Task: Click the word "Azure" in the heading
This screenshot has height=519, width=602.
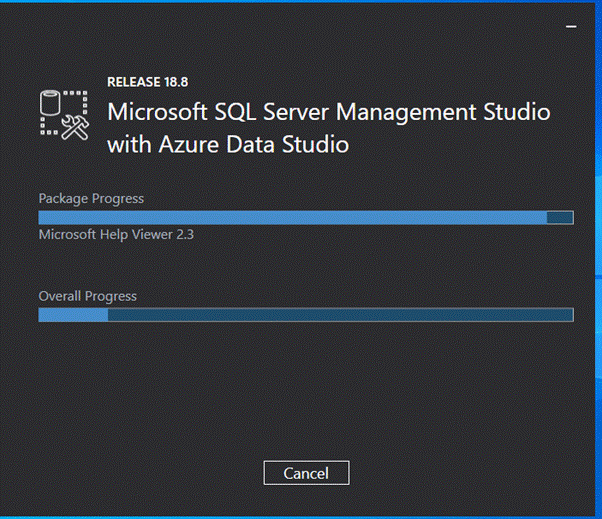Action: (185, 144)
